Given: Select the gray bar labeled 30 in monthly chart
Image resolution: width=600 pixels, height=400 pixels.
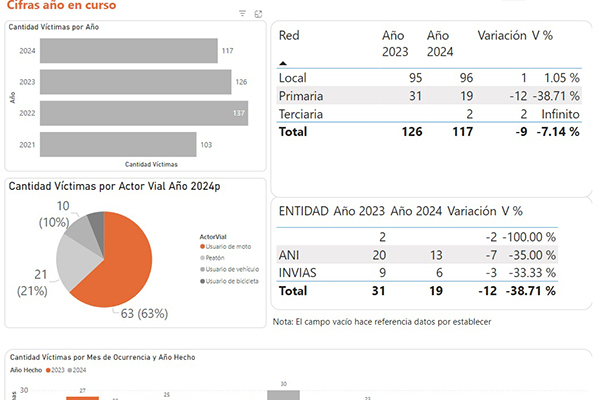Looking at the screenshot, I should click(x=283, y=395).
